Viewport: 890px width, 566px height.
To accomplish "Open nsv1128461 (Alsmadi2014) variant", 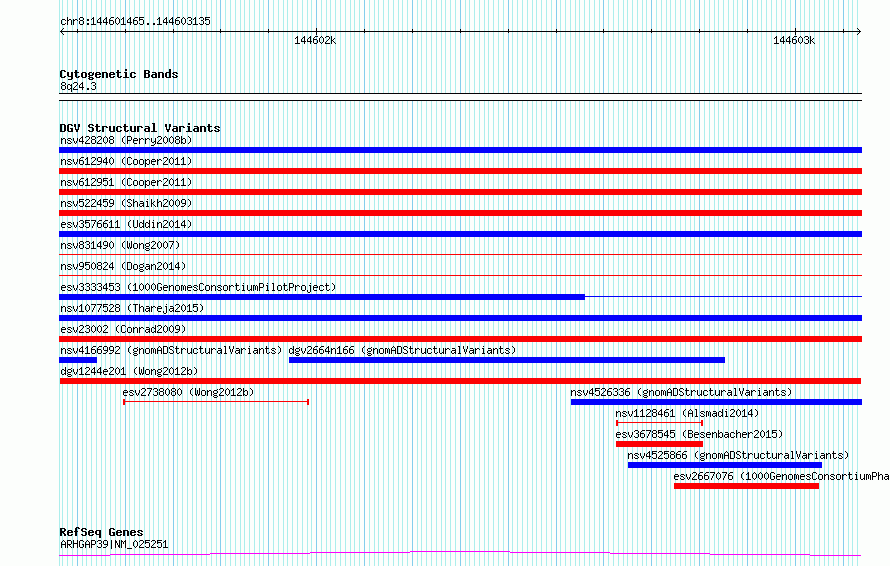I will pyautogui.click(x=687, y=413).
